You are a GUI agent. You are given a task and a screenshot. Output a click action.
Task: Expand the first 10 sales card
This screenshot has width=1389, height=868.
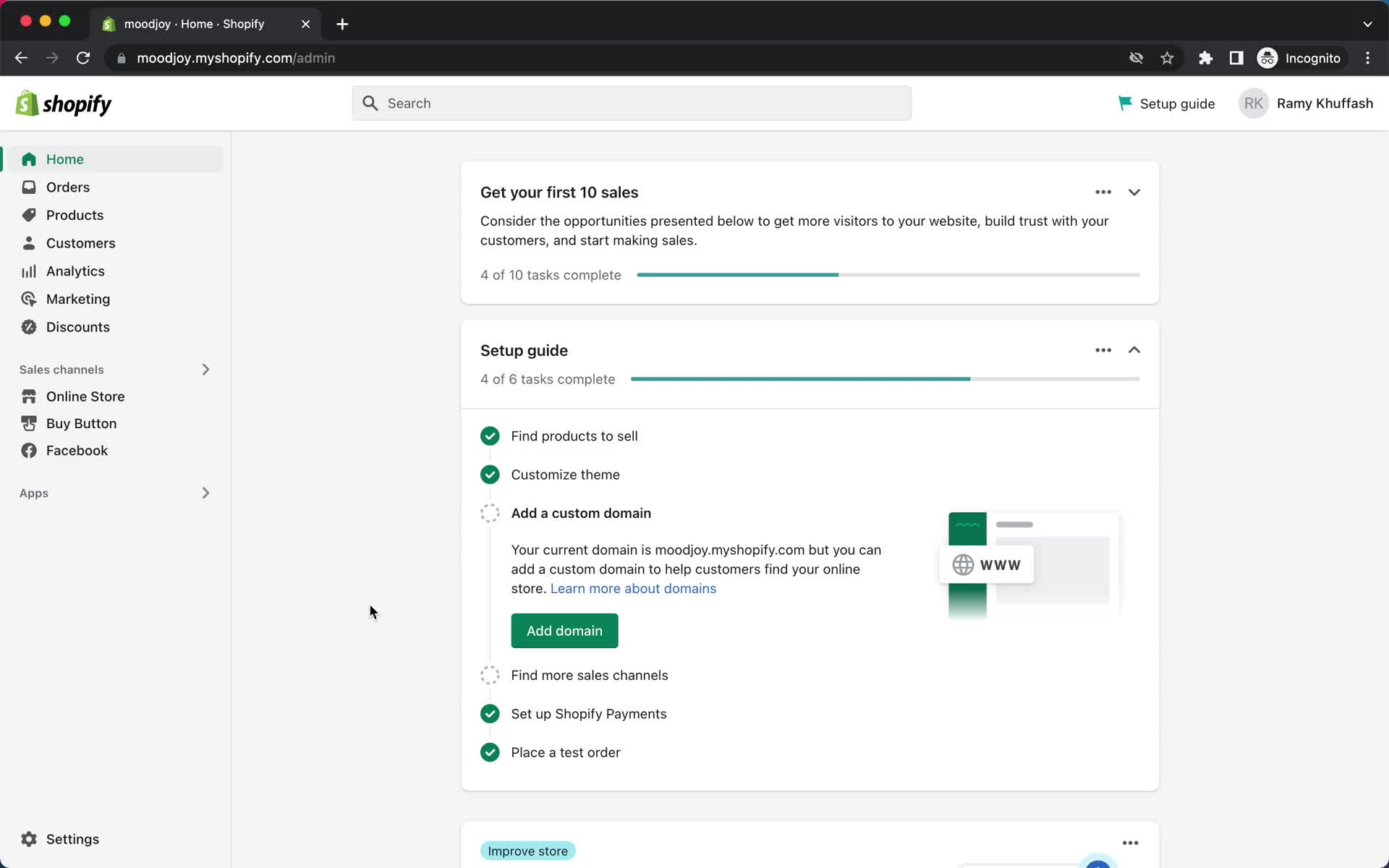[1134, 192]
